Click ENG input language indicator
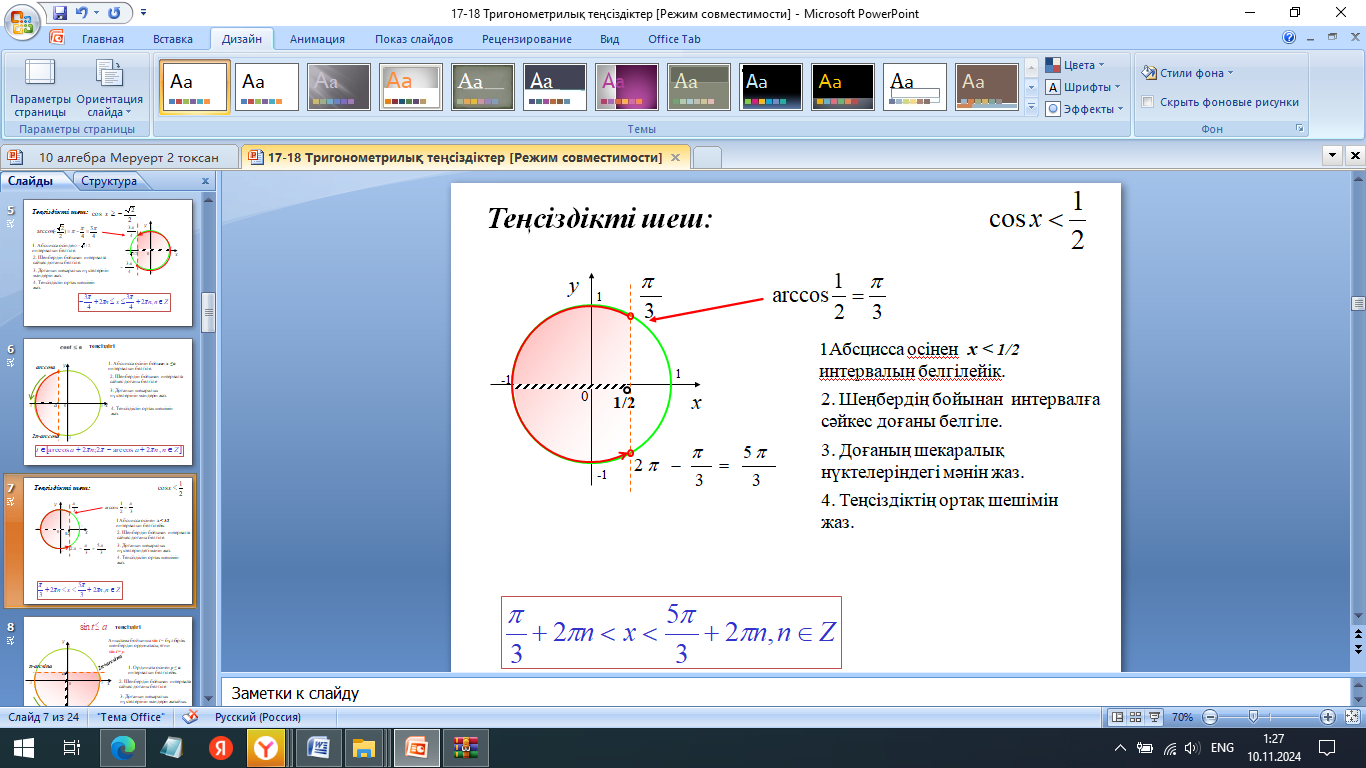The width and height of the screenshot is (1366, 768). coord(1222,748)
